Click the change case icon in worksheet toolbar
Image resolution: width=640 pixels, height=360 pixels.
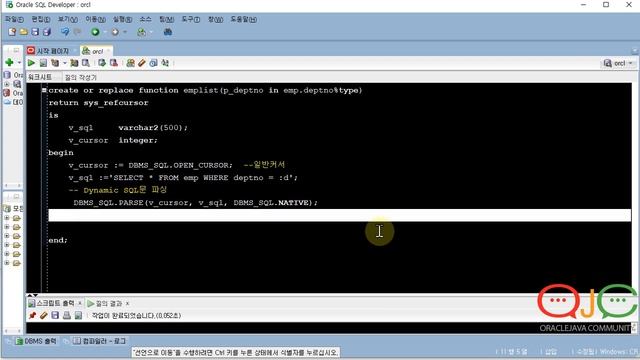(x=165, y=63)
